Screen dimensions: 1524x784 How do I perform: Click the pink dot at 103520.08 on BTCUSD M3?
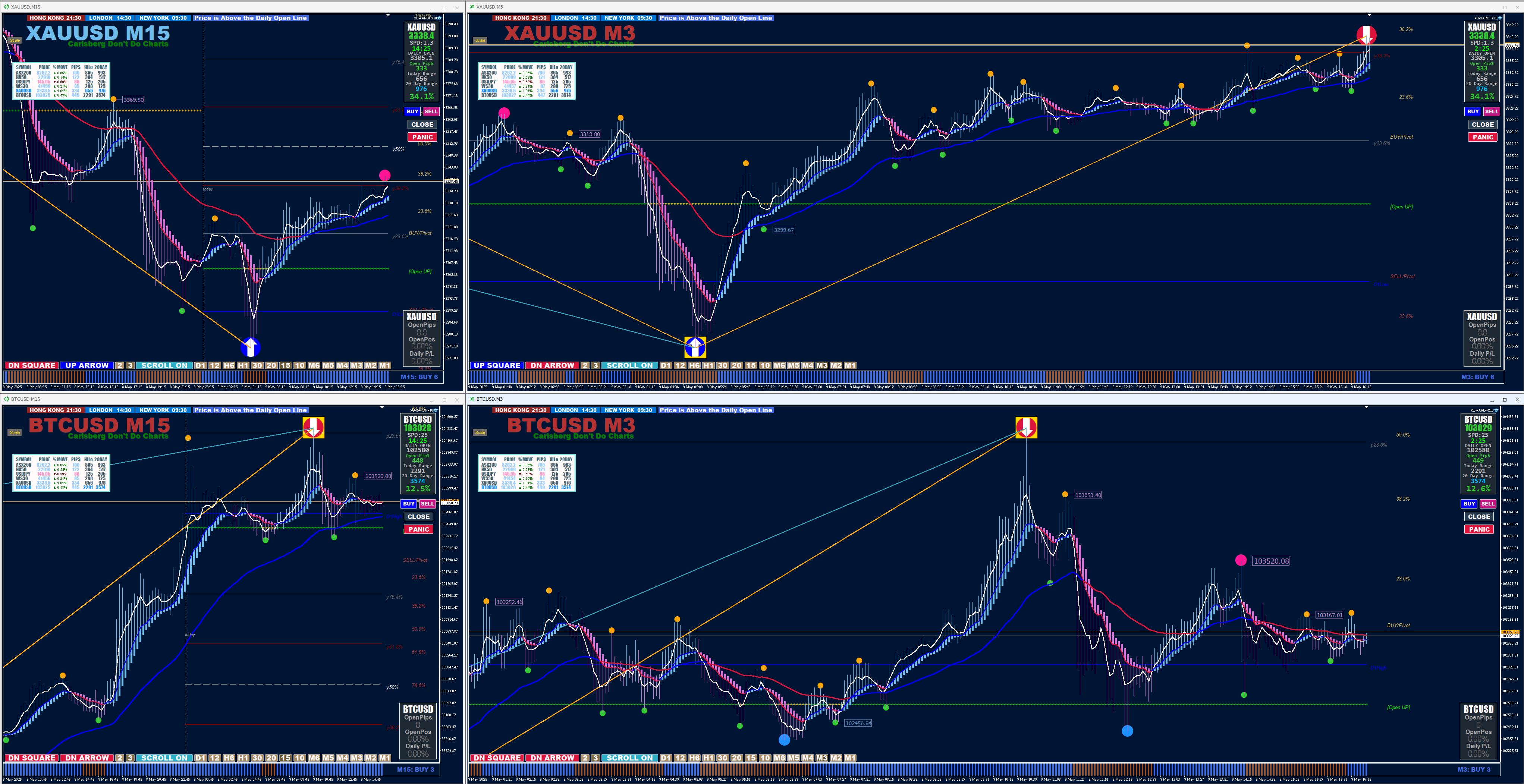1241,561
